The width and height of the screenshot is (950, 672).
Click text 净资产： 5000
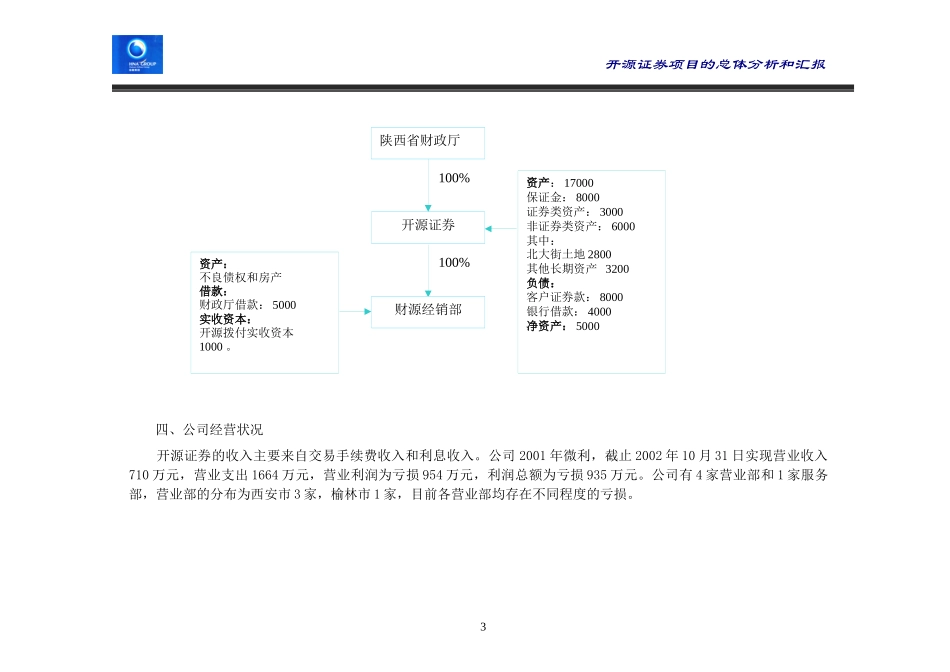(x=563, y=327)
